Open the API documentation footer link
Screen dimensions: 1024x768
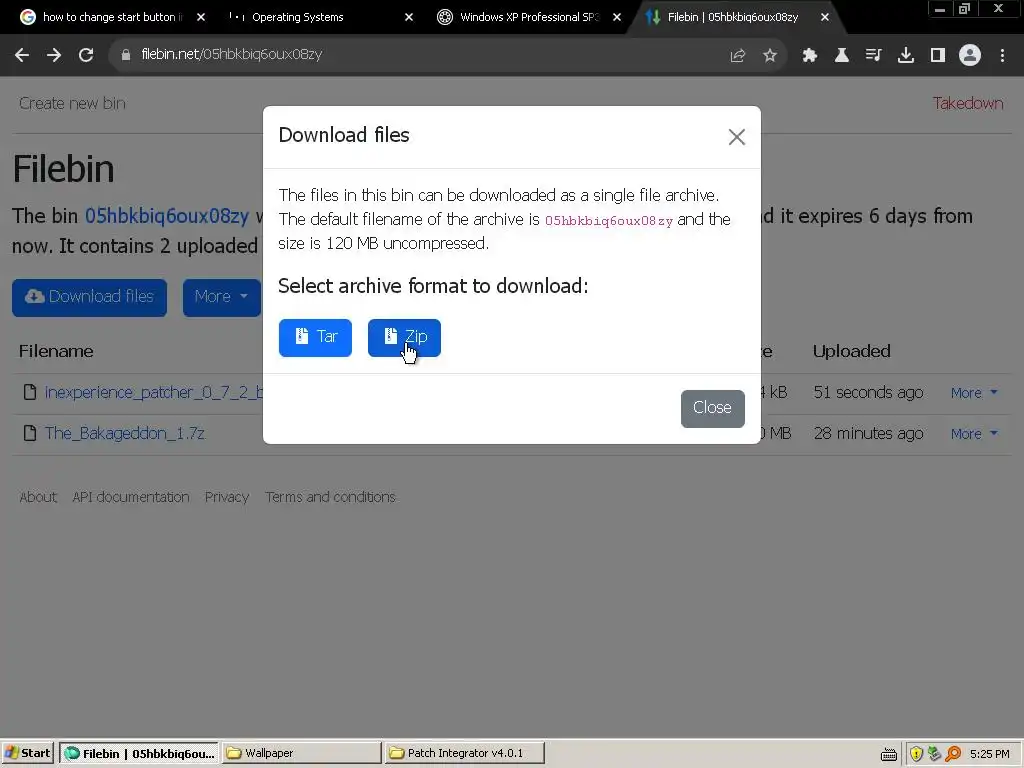[x=131, y=497]
